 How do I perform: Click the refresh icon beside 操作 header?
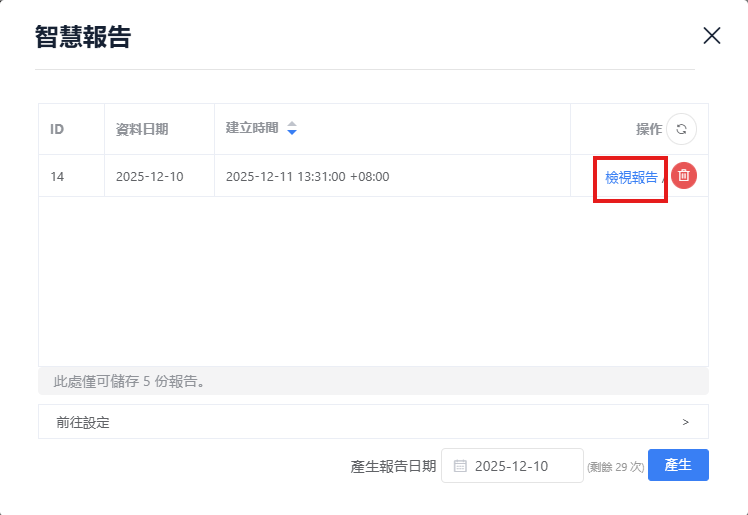point(681,129)
